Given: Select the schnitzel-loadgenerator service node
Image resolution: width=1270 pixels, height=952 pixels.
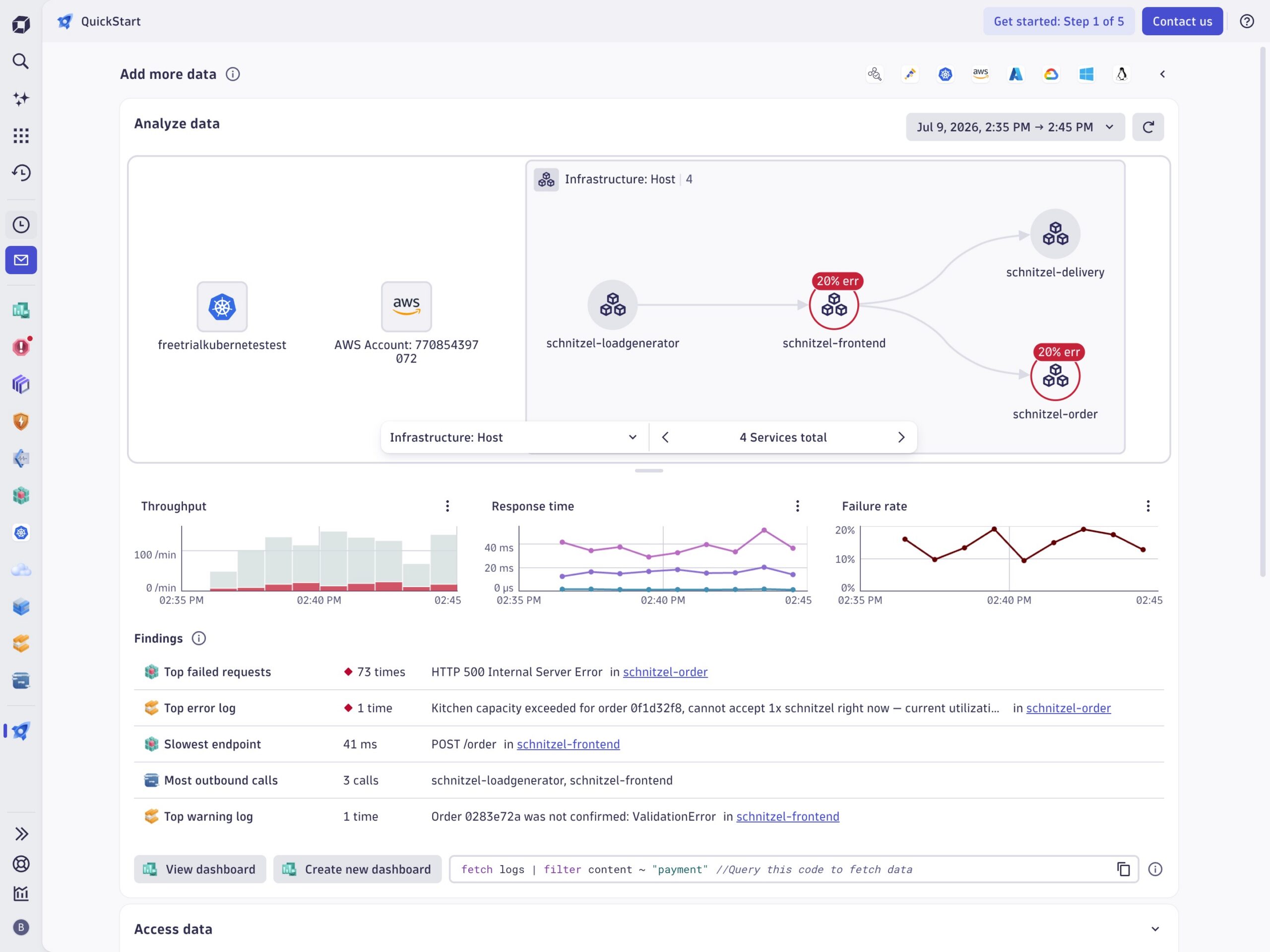Looking at the screenshot, I should [x=613, y=305].
